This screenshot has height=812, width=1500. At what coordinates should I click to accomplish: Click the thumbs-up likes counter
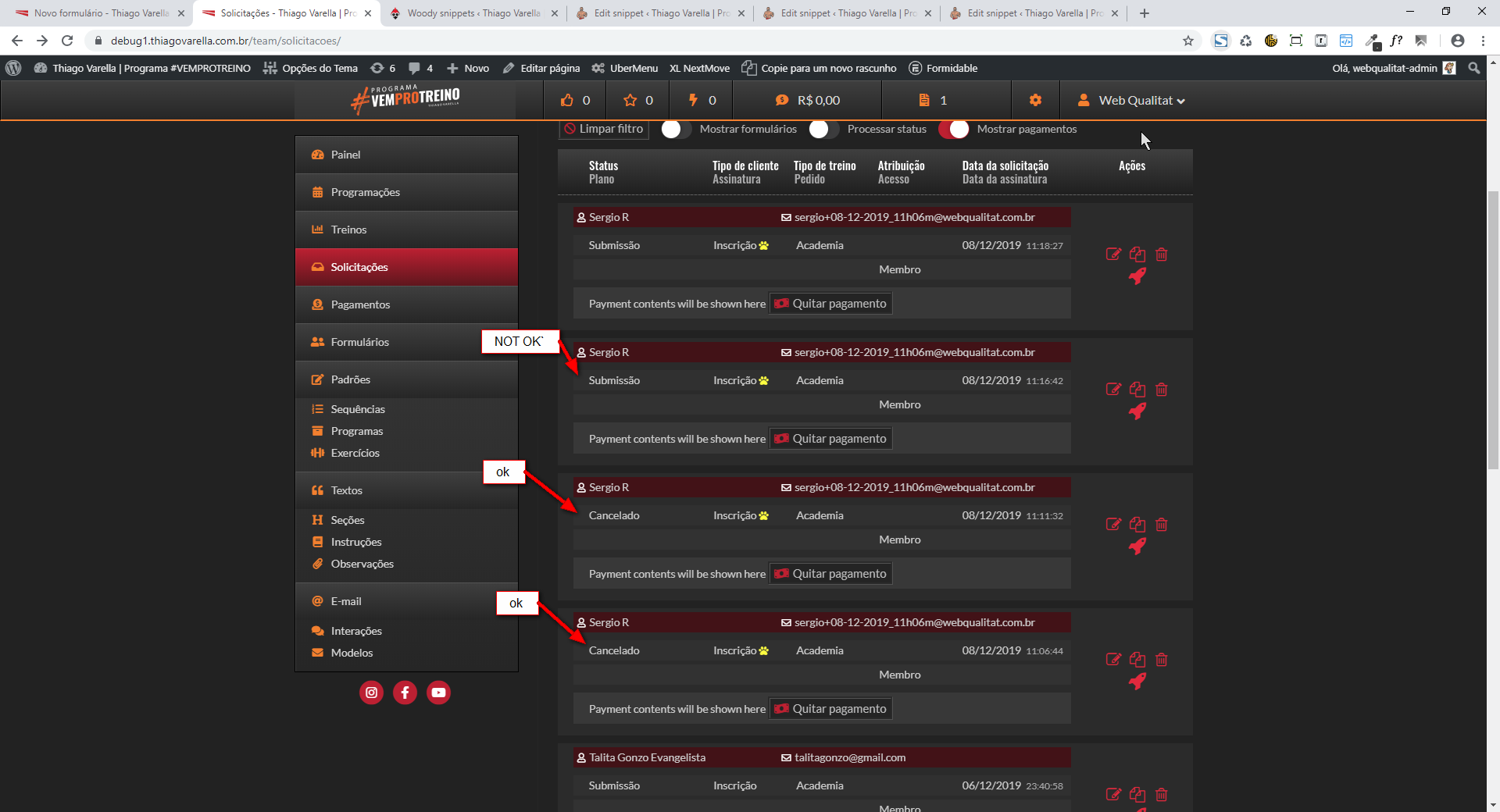576,100
